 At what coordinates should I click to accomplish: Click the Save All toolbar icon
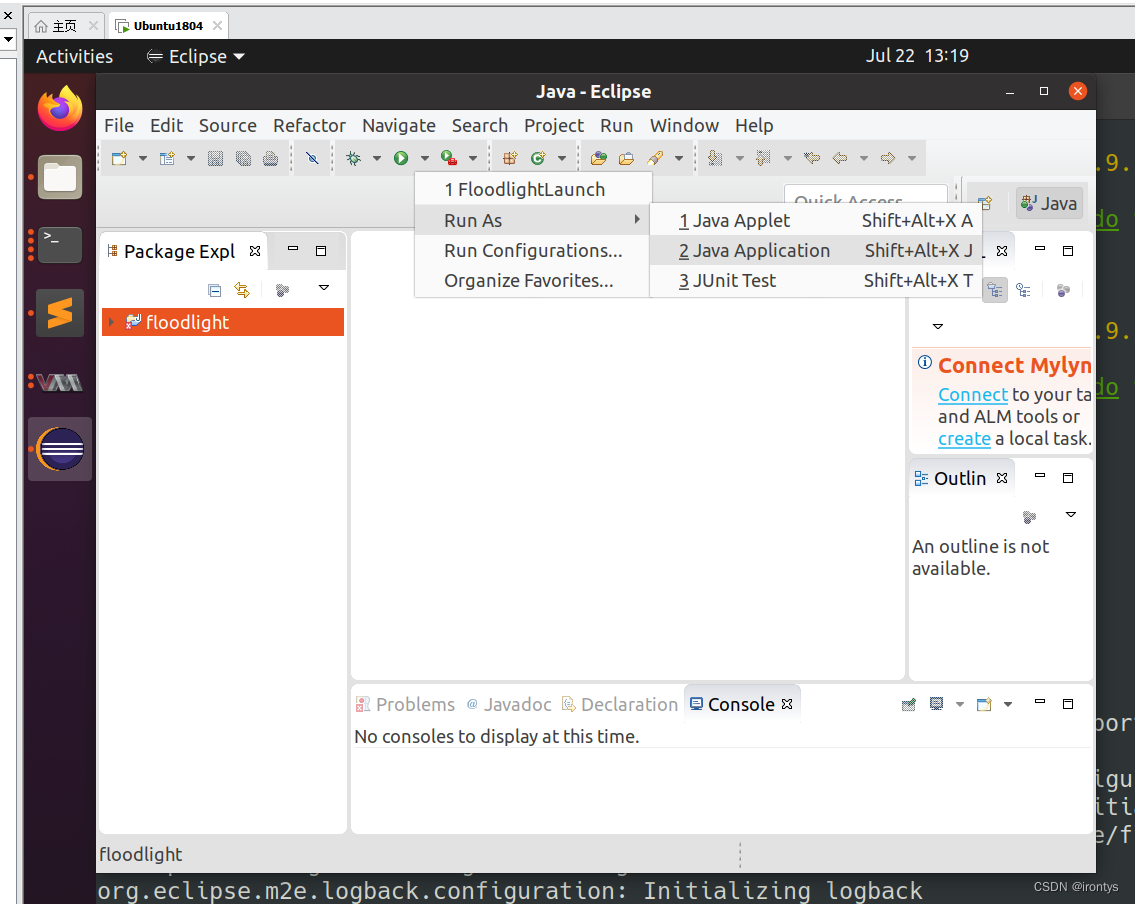[243, 158]
